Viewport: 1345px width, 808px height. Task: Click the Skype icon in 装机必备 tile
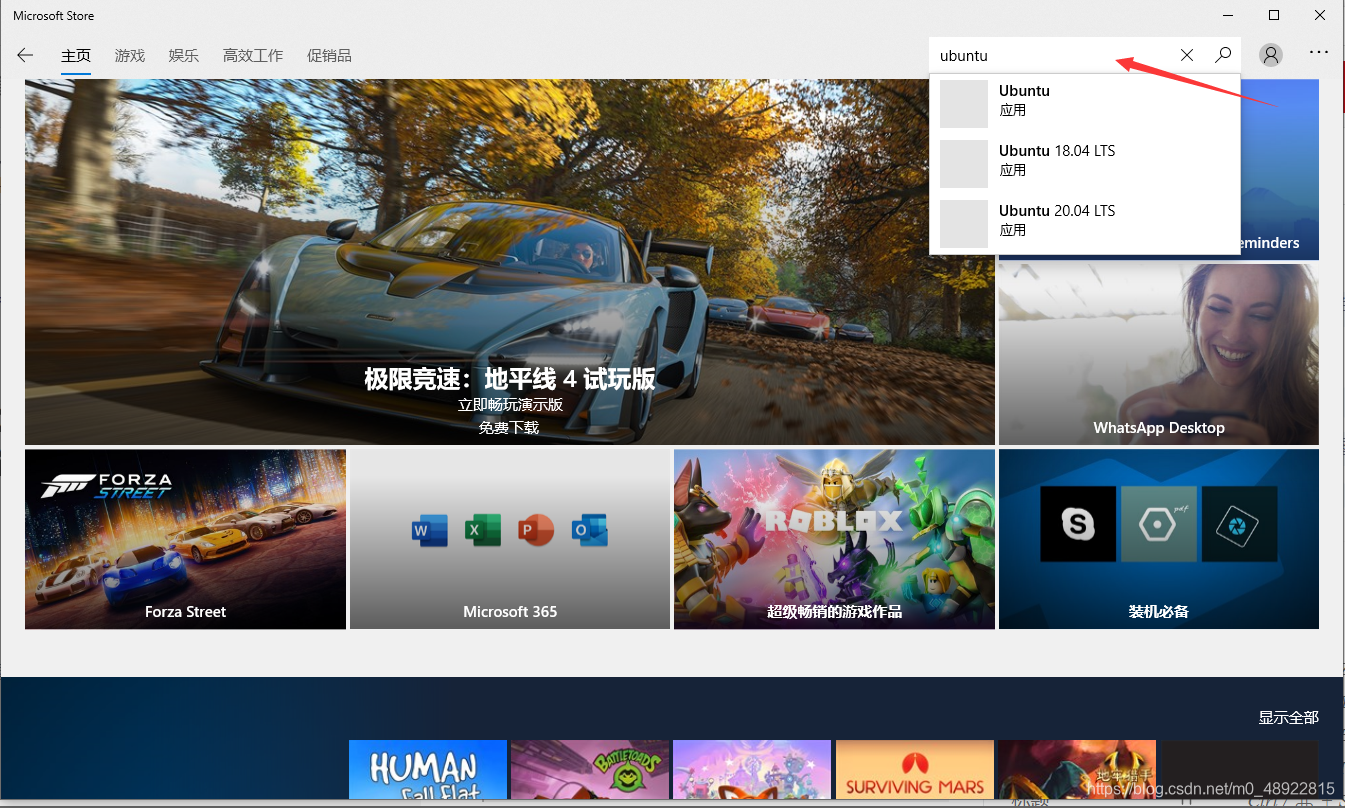click(1078, 523)
